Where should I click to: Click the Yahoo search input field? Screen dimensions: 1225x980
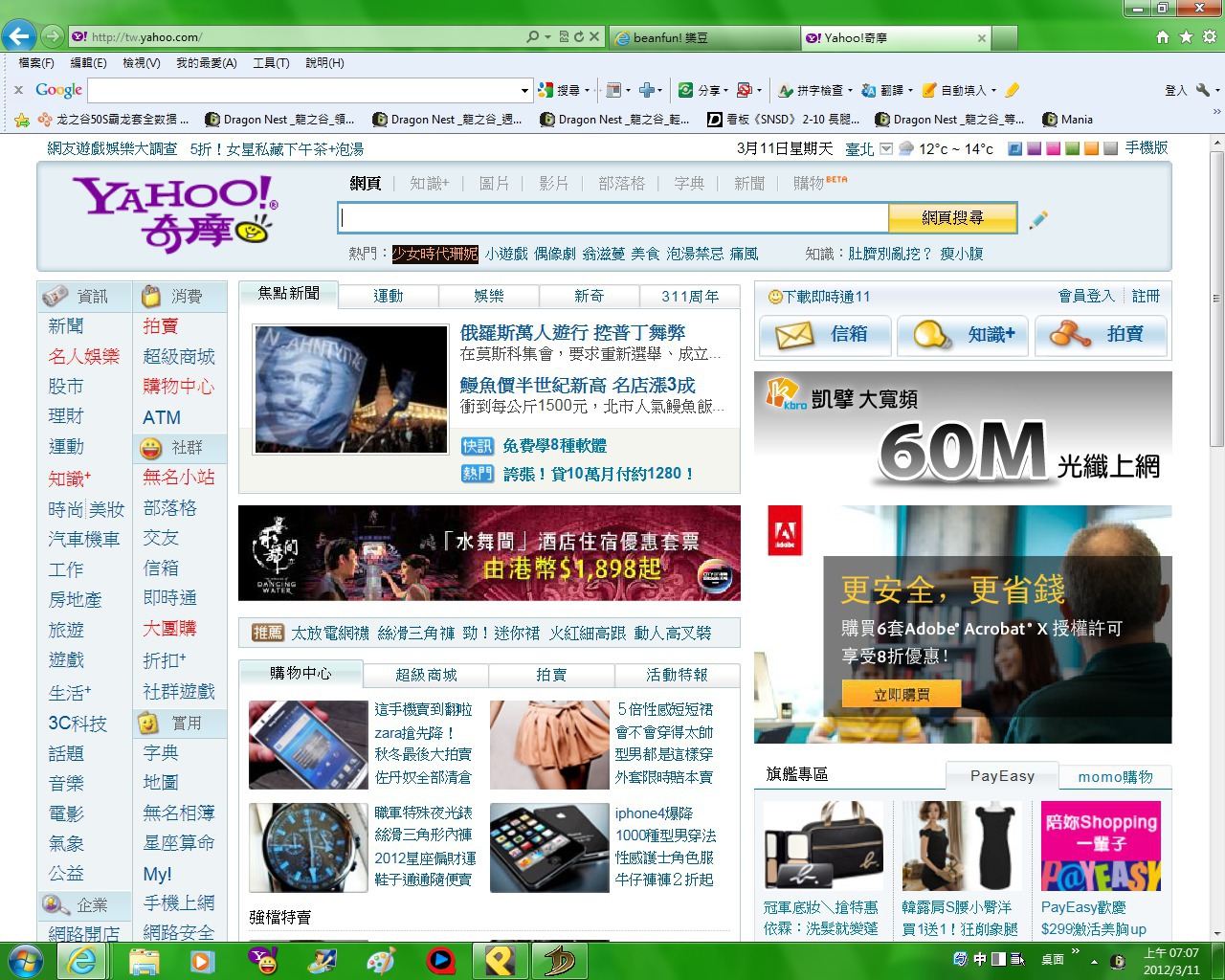click(x=613, y=218)
